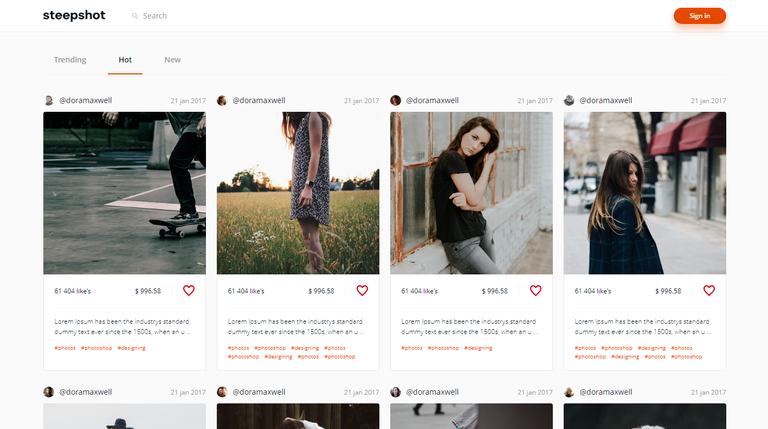Select the Hot tab
Viewport: 768px width, 429px height.
[x=125, y=60]
